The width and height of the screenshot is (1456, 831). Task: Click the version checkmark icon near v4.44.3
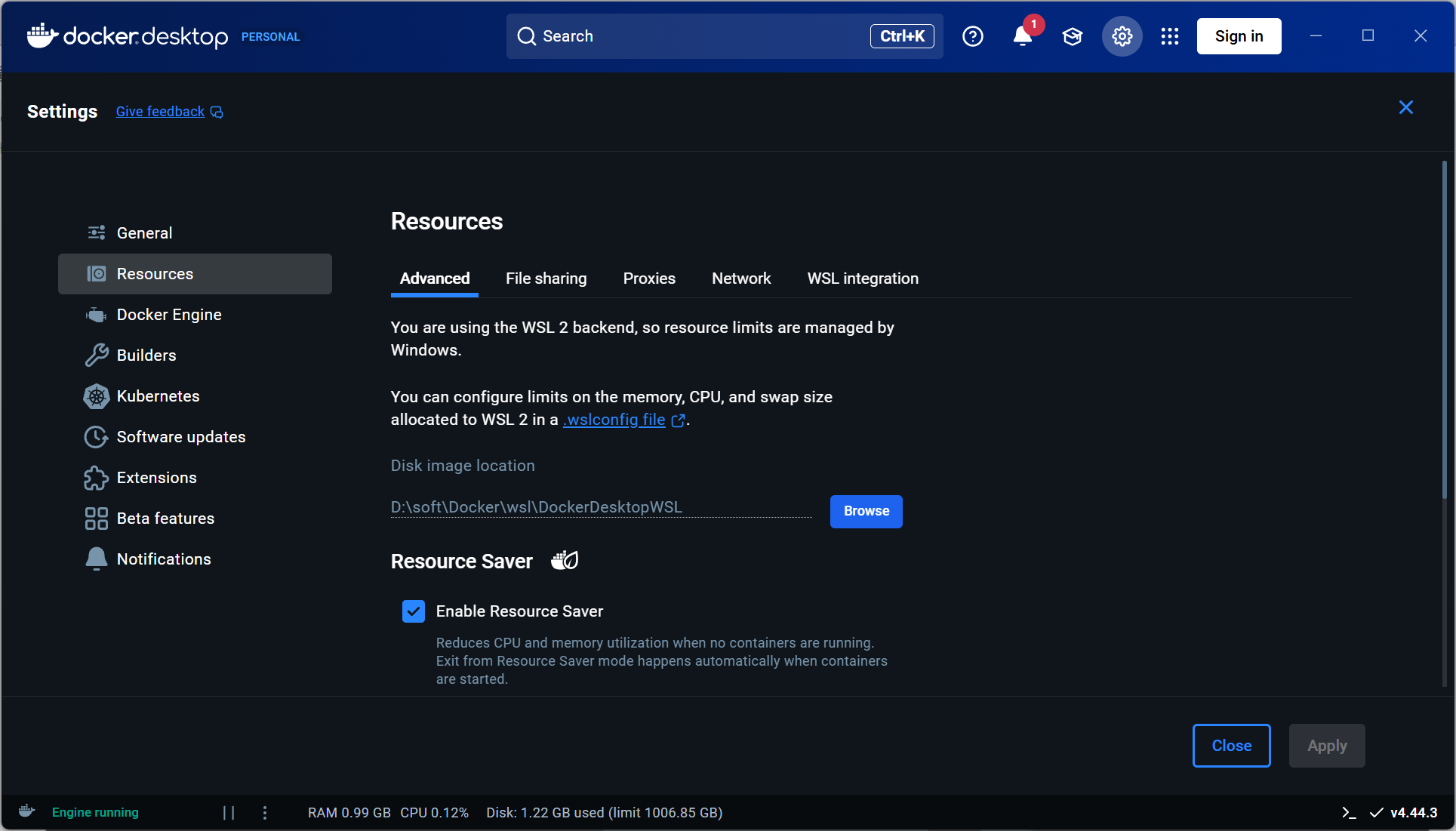pos(1377,812)
